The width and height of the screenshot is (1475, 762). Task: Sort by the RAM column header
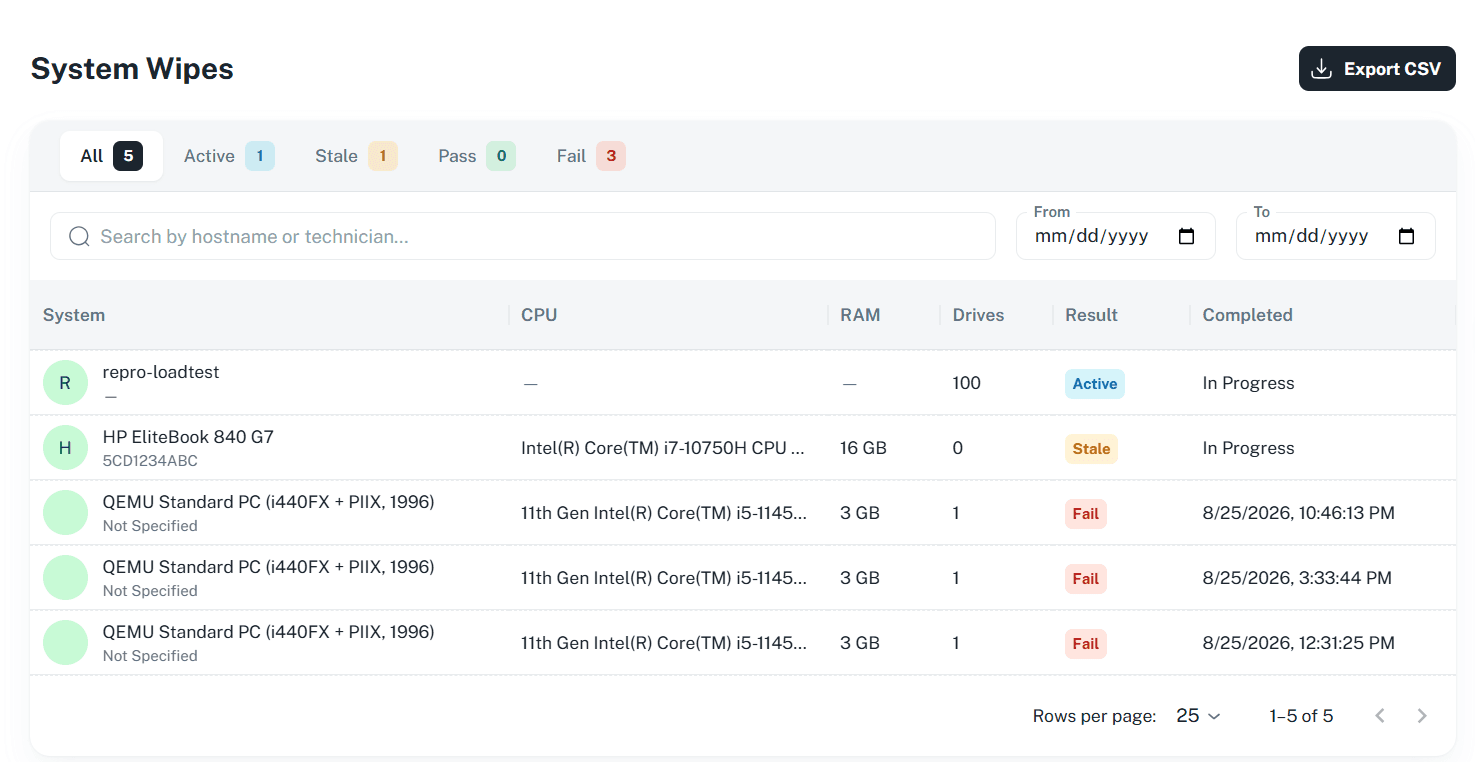pos(860,315)
